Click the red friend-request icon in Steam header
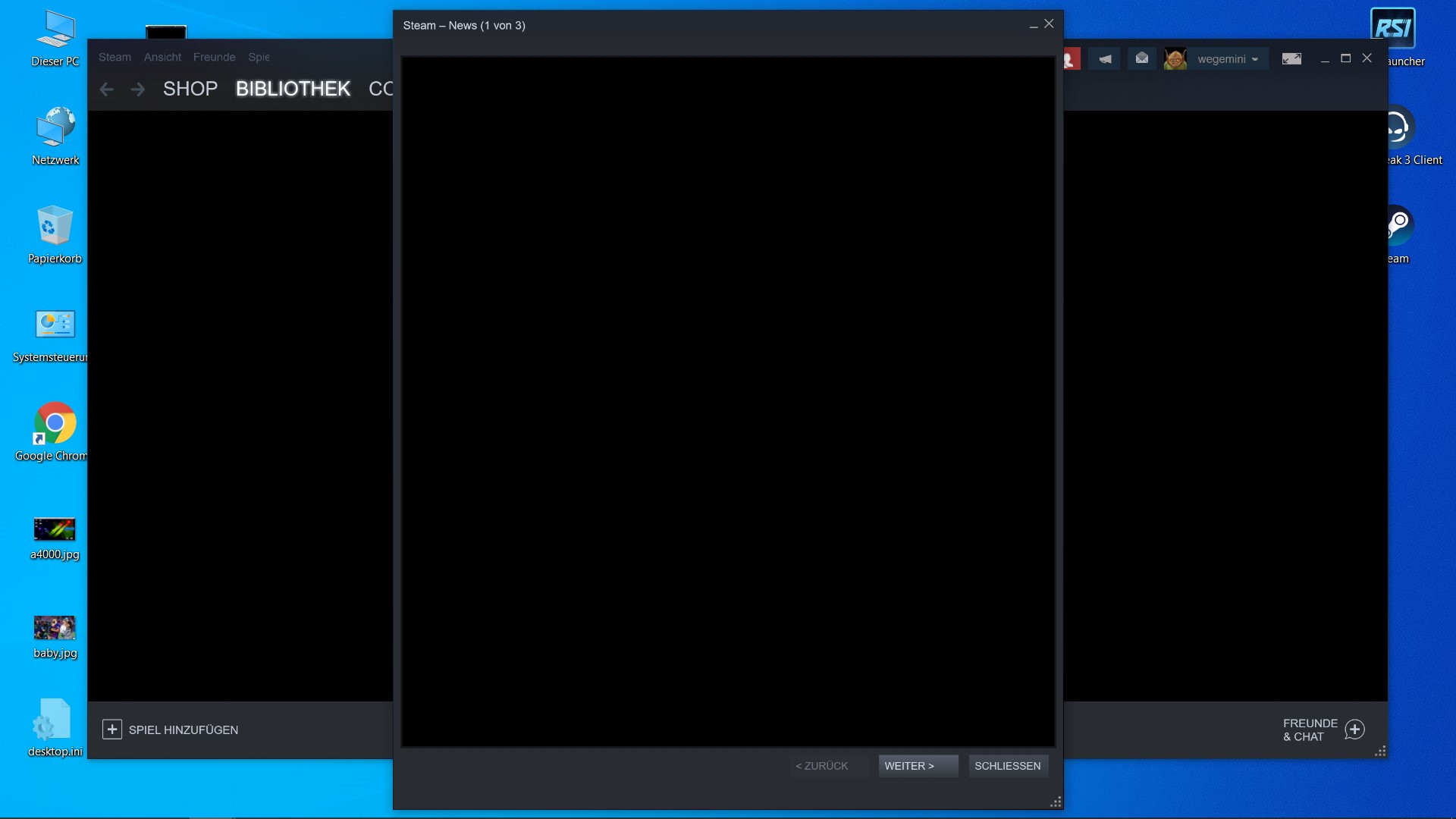Image resolution: width=1456 pixels, height=819 pixels. coord(1071,58)
